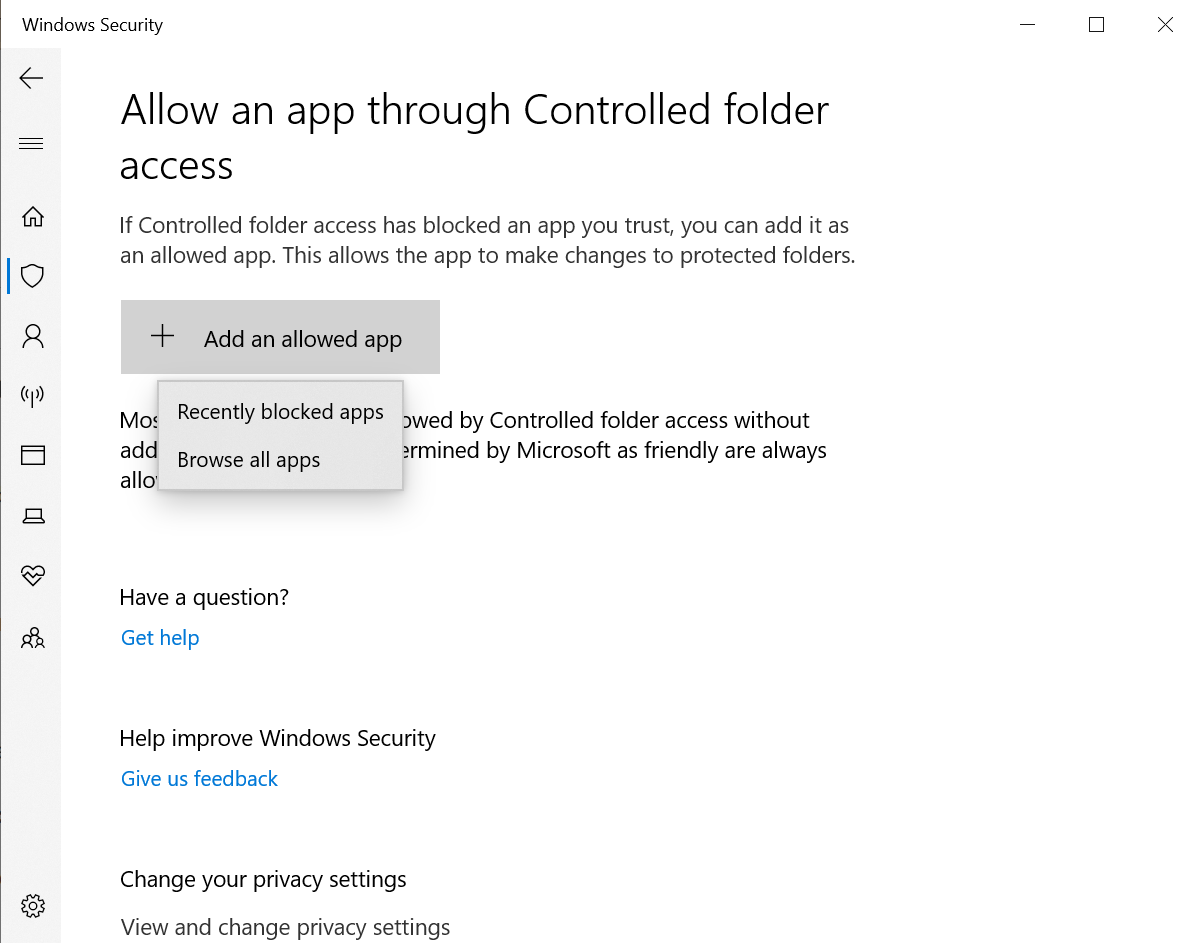Image resolution: width=1199 pixels, height=943 pixels.
Task: Open the Get help link
Action: point(160,638)
